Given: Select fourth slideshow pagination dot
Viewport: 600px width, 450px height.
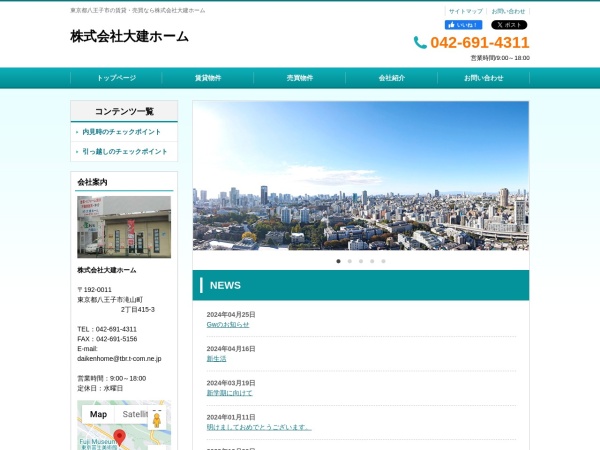Looking at the screenshot, I should (x=372, y=261).
